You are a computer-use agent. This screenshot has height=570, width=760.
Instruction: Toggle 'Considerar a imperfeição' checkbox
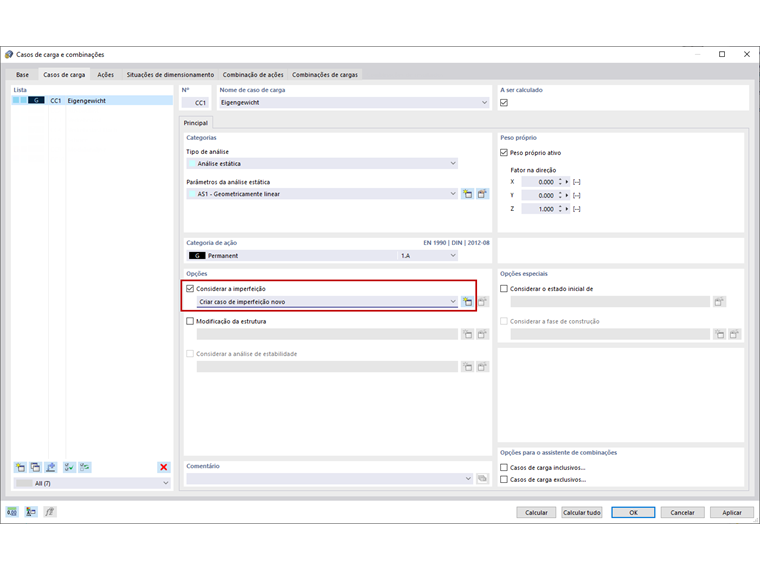pos(190,288)
